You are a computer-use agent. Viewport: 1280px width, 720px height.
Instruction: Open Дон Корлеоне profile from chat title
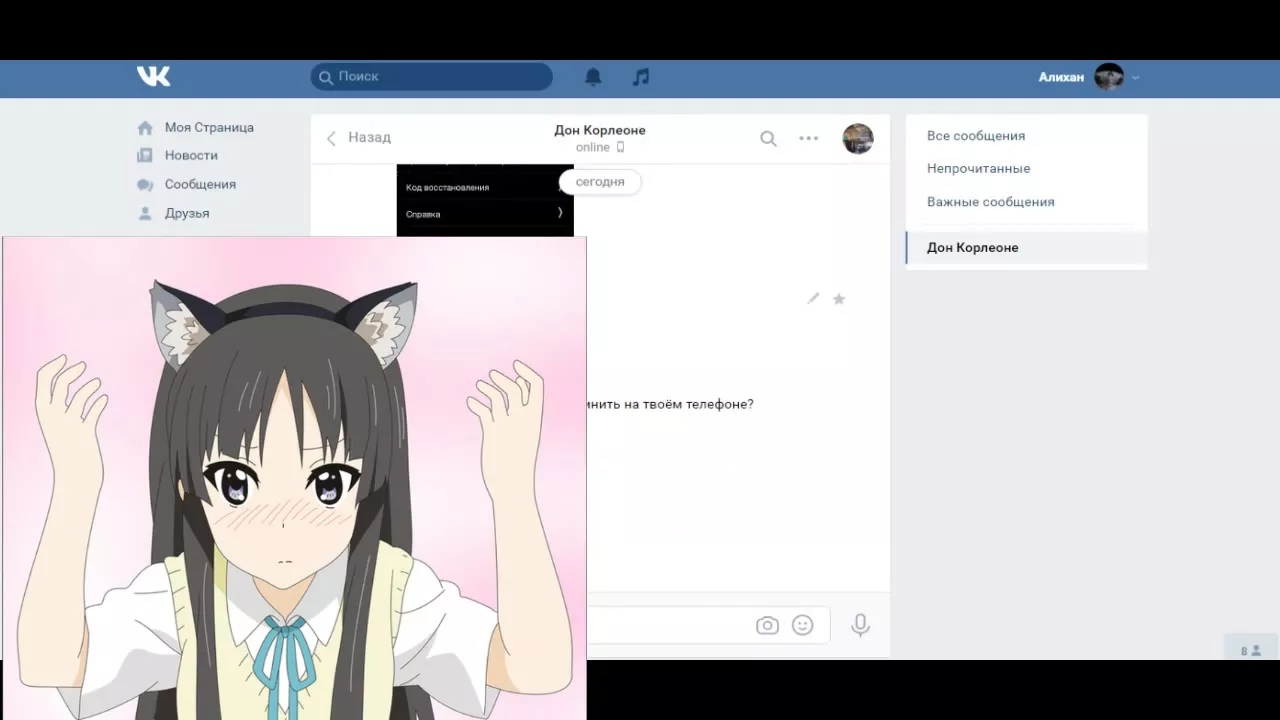coord(600,130)
